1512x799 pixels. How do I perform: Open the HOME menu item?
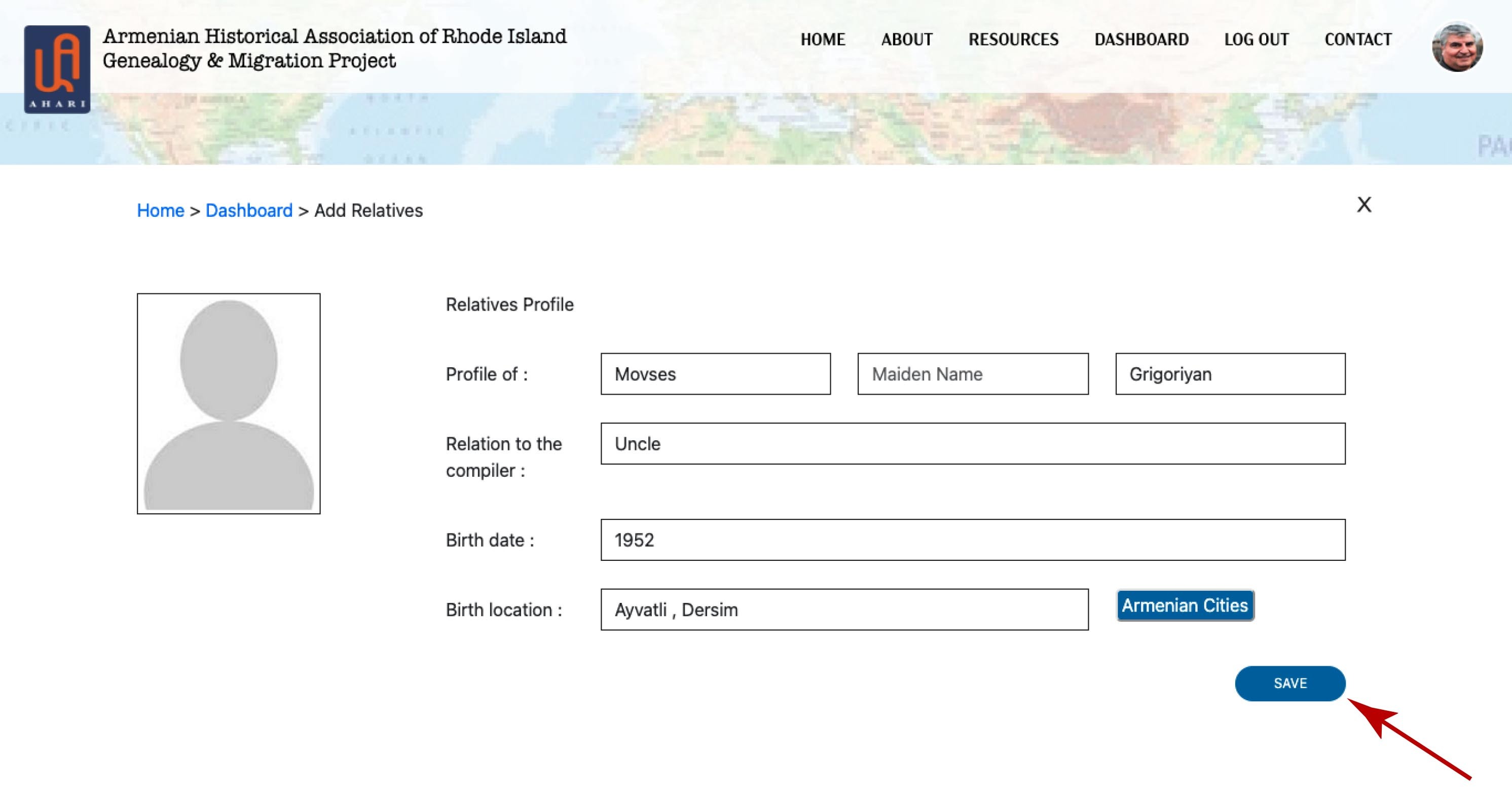pos(822,40)
